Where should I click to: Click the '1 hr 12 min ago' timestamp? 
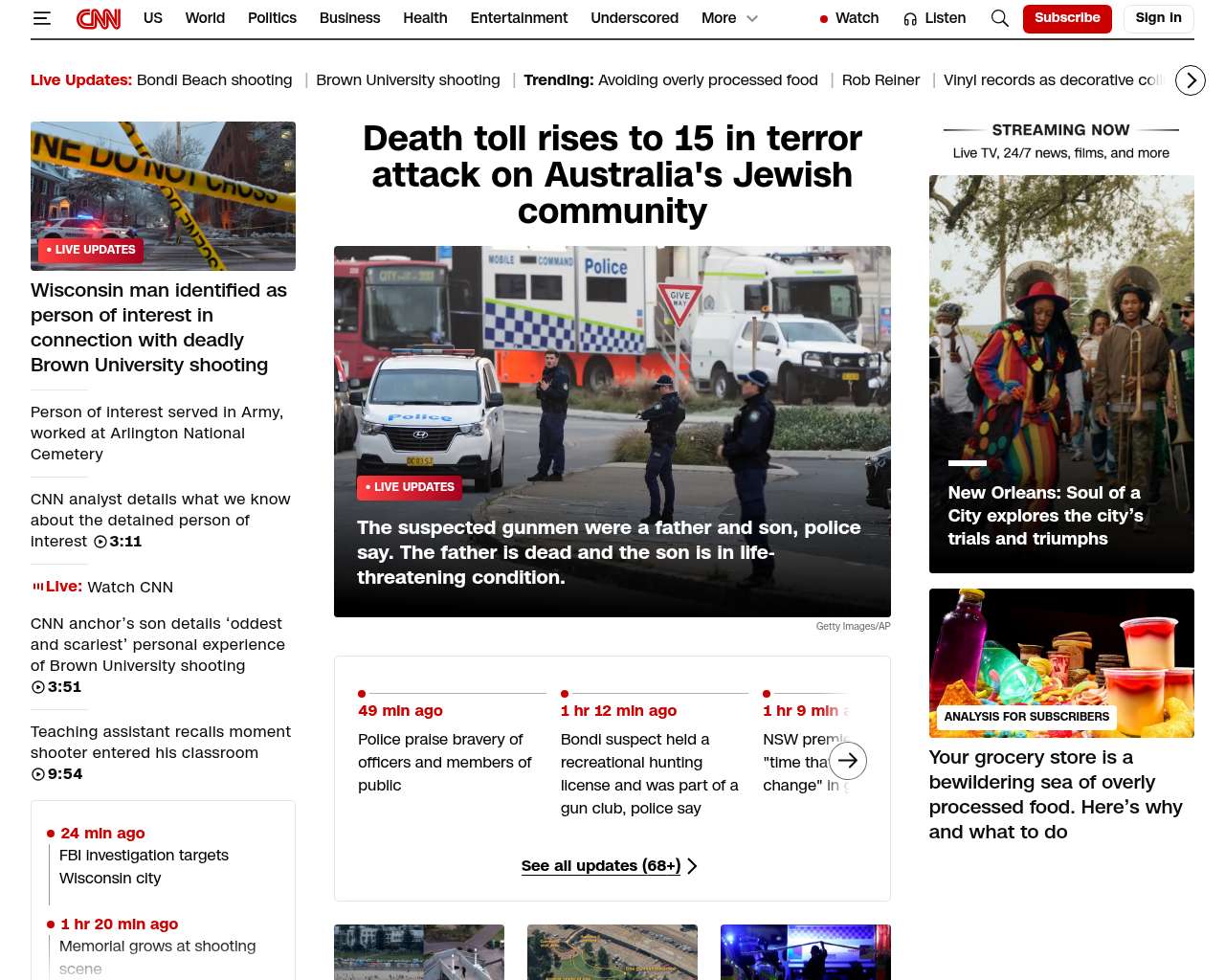pyautogui.click(x=618, y=710)
